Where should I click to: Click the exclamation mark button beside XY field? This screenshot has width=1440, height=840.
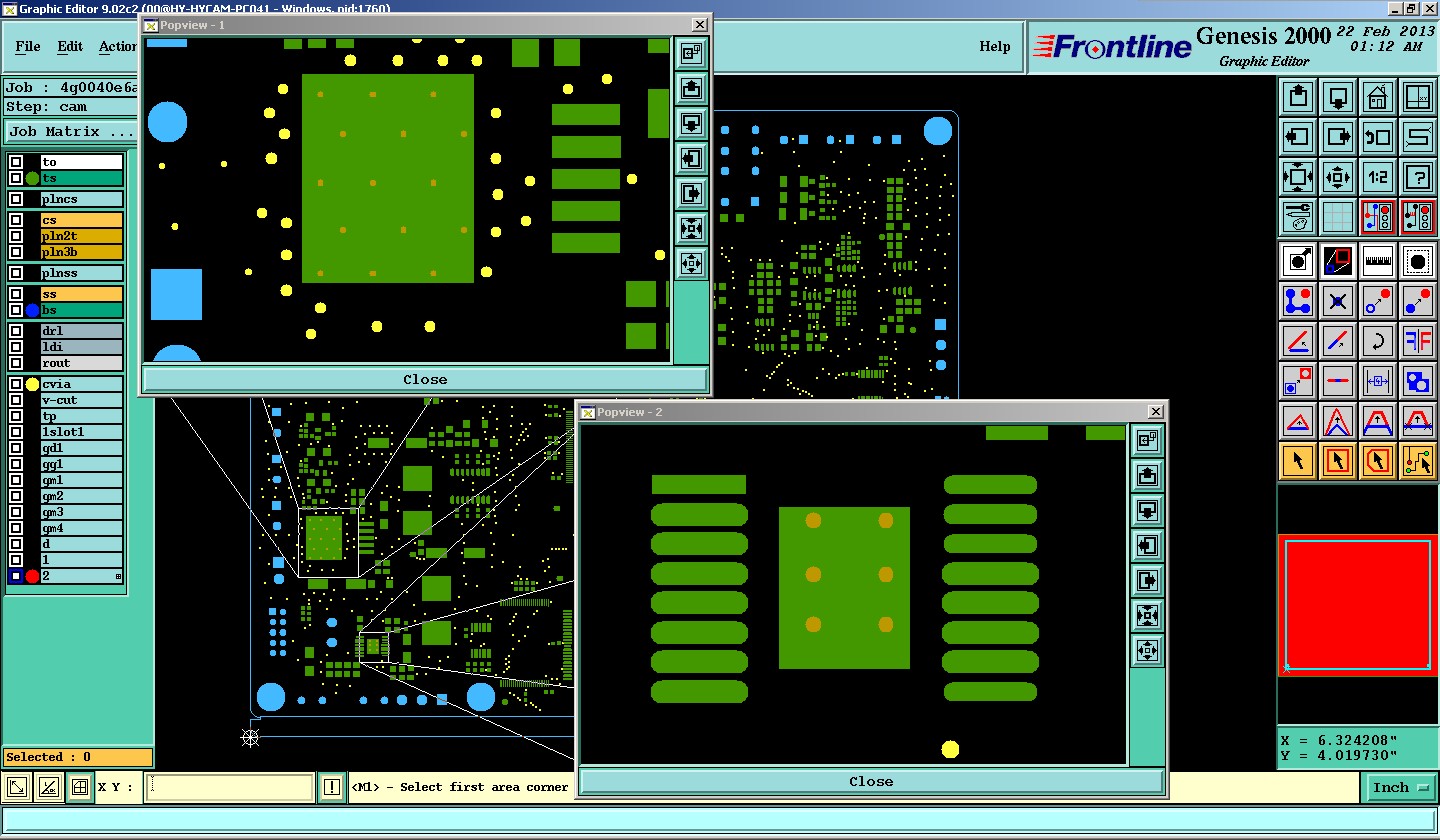[332, 787]
